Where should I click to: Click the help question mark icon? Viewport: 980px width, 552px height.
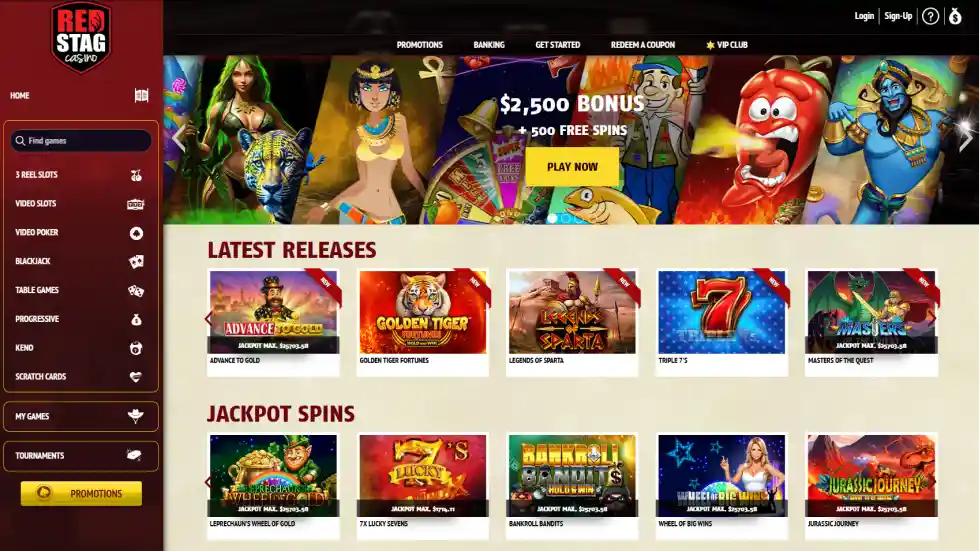930,16
